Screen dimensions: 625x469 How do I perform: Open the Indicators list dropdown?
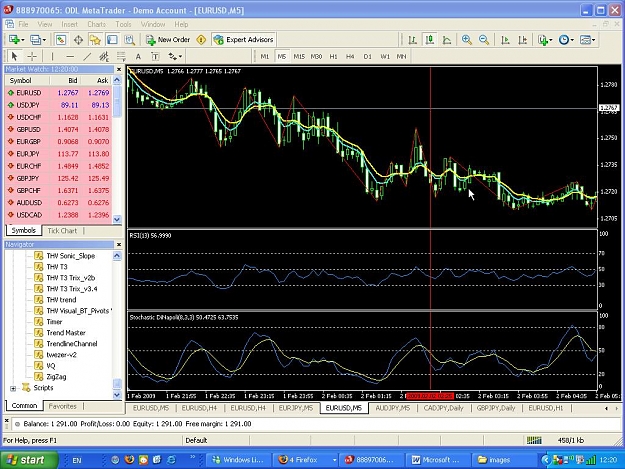(x=544, y=39)
